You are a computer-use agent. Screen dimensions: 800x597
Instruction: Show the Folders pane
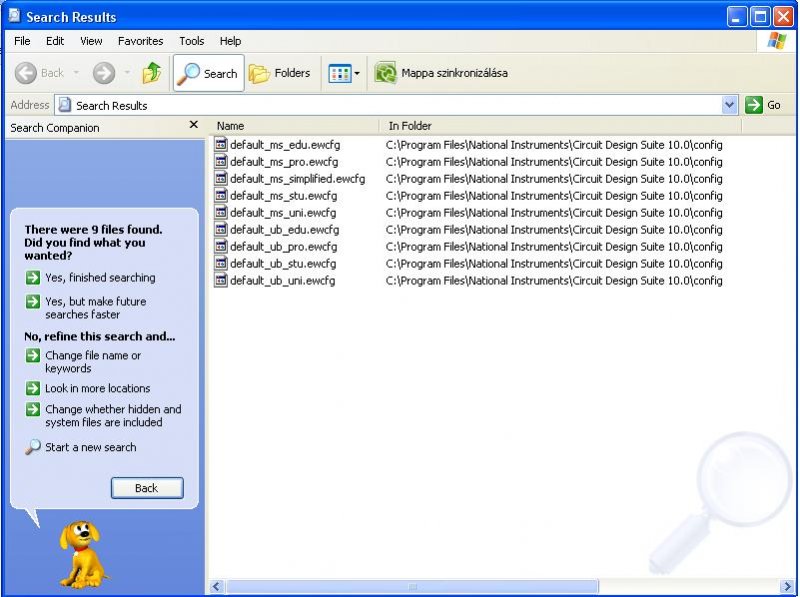pyautogui.click(x=280, y=73)
